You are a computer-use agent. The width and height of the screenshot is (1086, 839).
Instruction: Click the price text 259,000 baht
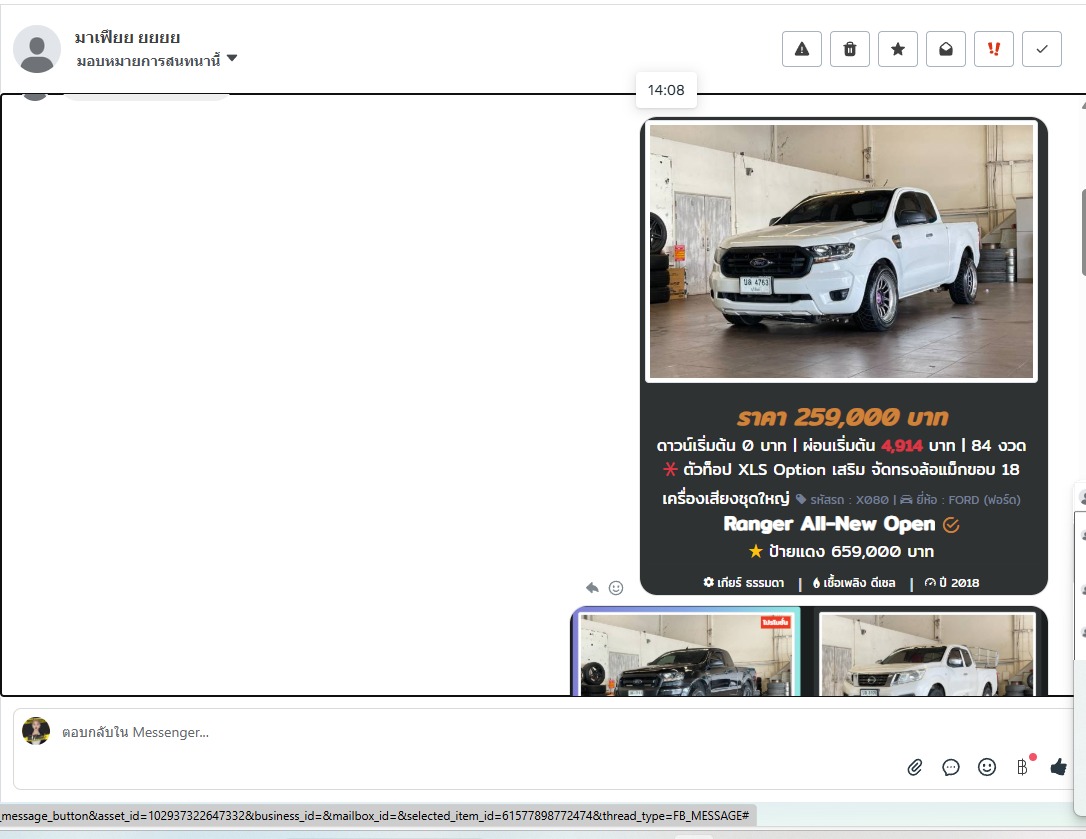(843, 417)
